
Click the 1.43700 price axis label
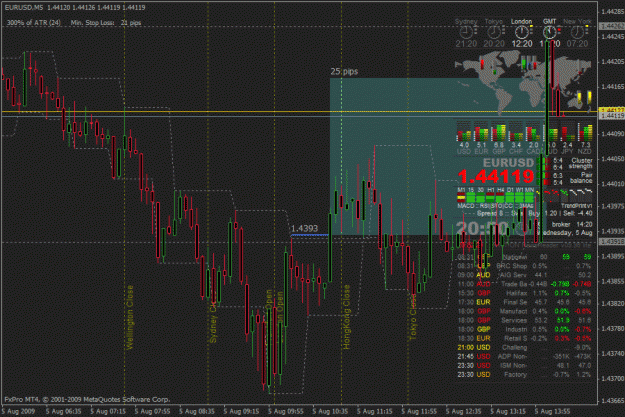612,378
